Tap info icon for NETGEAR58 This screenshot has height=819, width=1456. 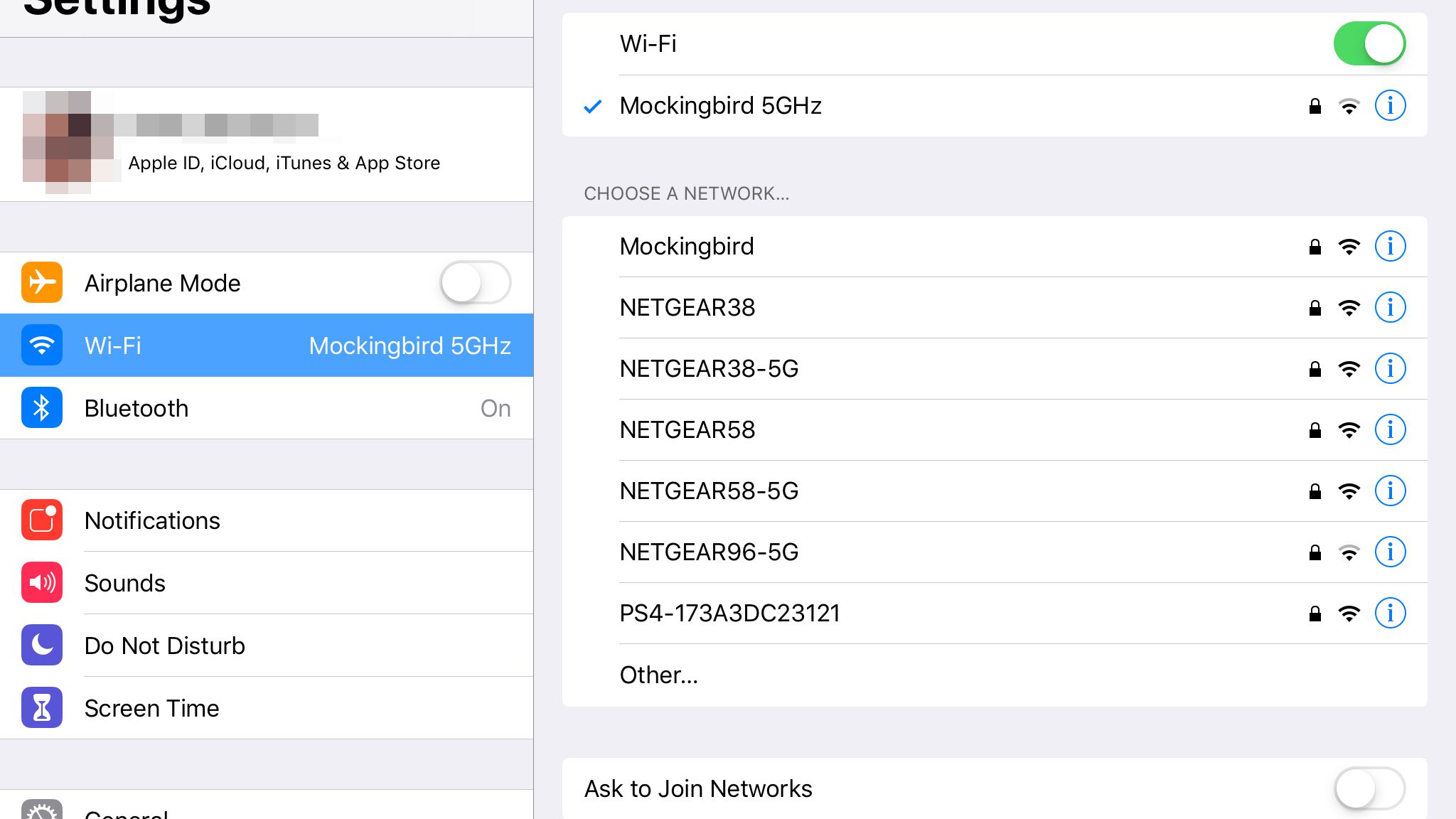click(1390, 430)
